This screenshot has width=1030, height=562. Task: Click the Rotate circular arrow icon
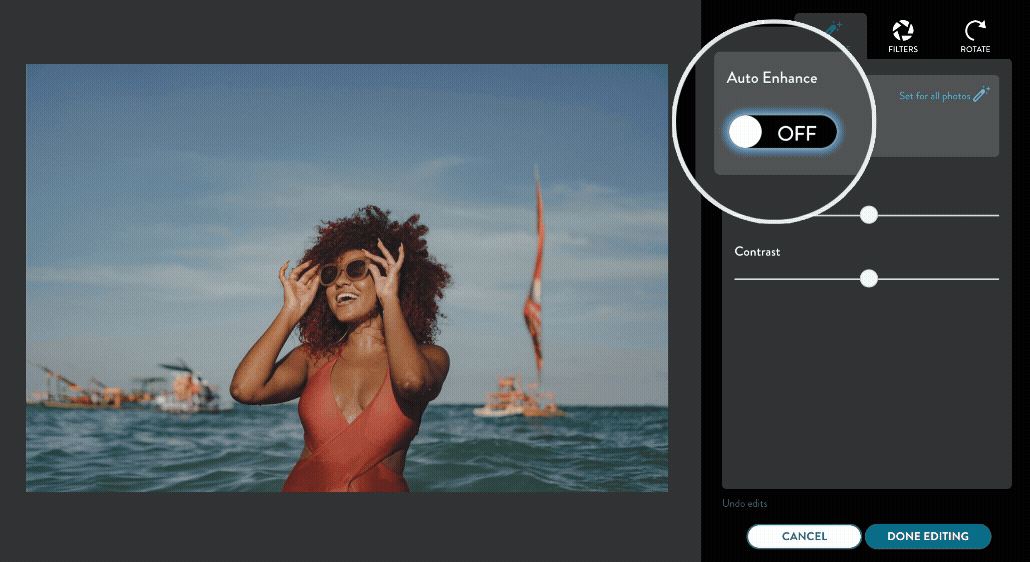(975, 30)
